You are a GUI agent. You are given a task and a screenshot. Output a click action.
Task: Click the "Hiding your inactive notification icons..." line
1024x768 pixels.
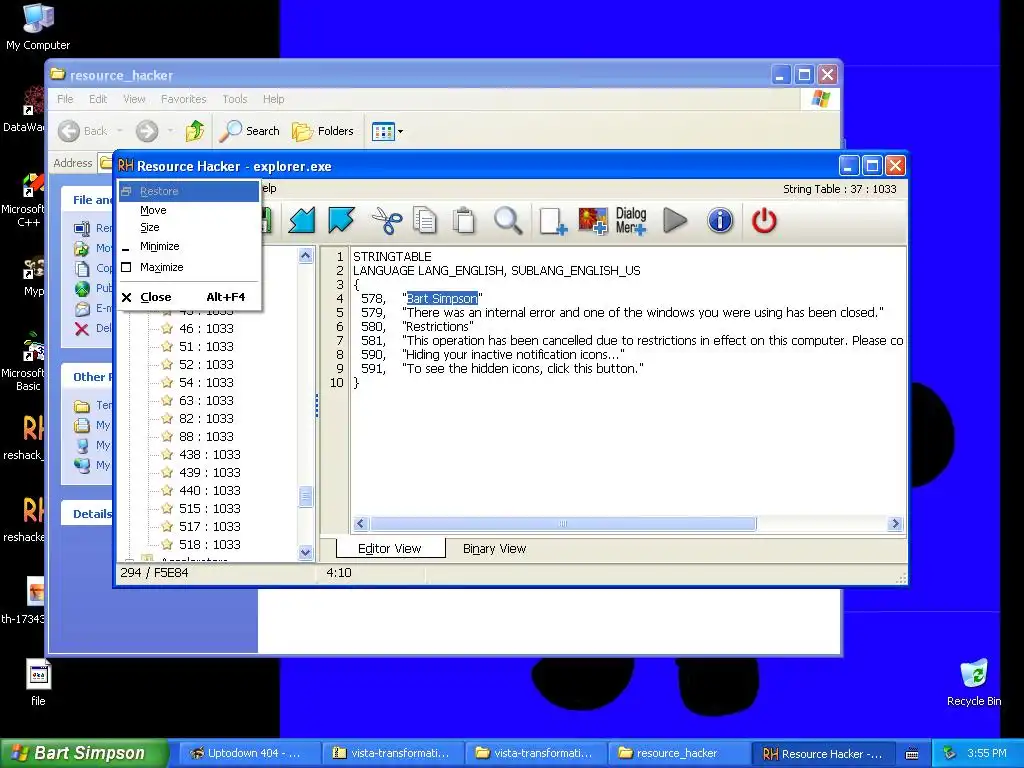tap(513, 355)
